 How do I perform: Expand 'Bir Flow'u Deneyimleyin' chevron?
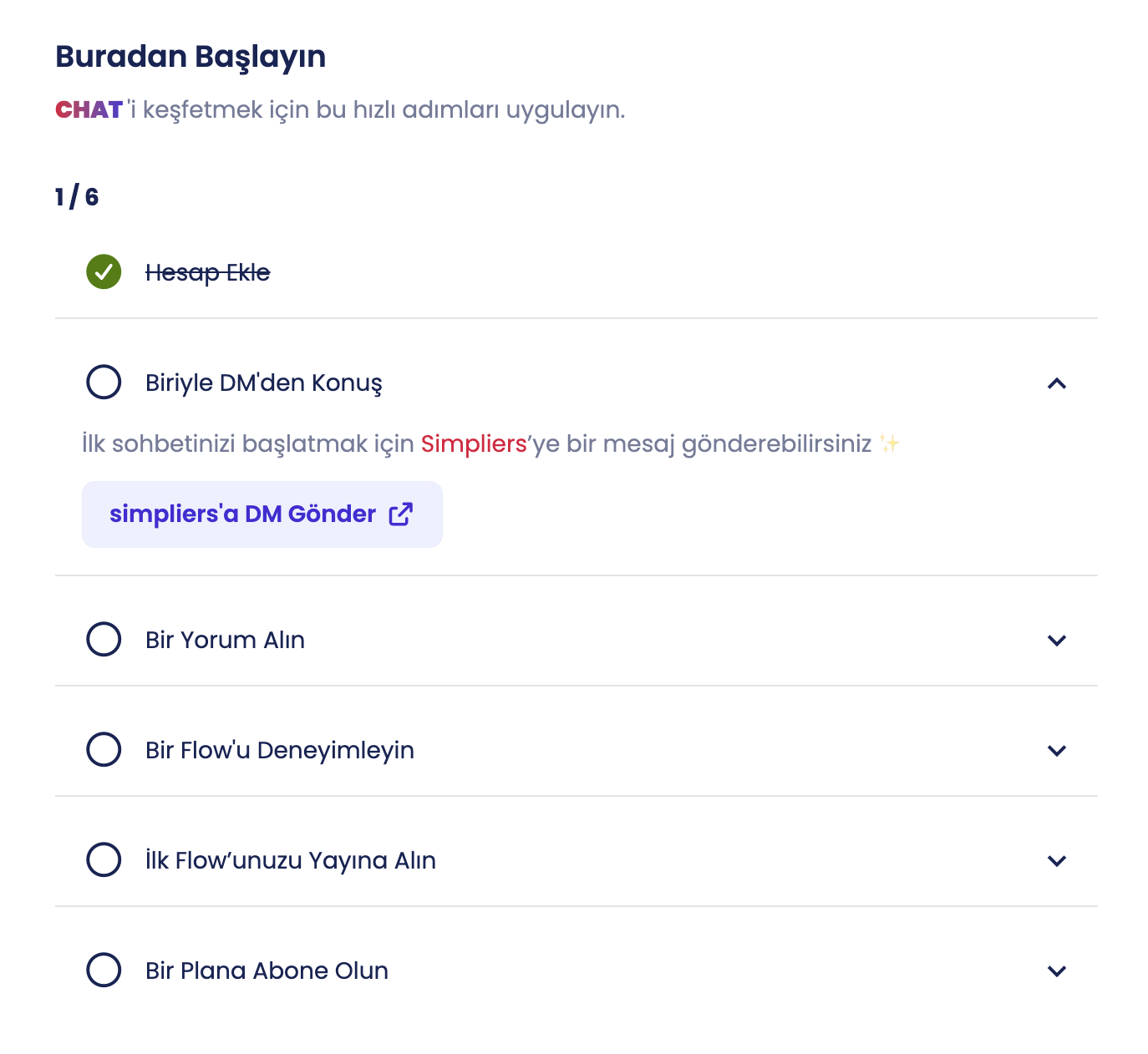click(x=1057, y=751)
